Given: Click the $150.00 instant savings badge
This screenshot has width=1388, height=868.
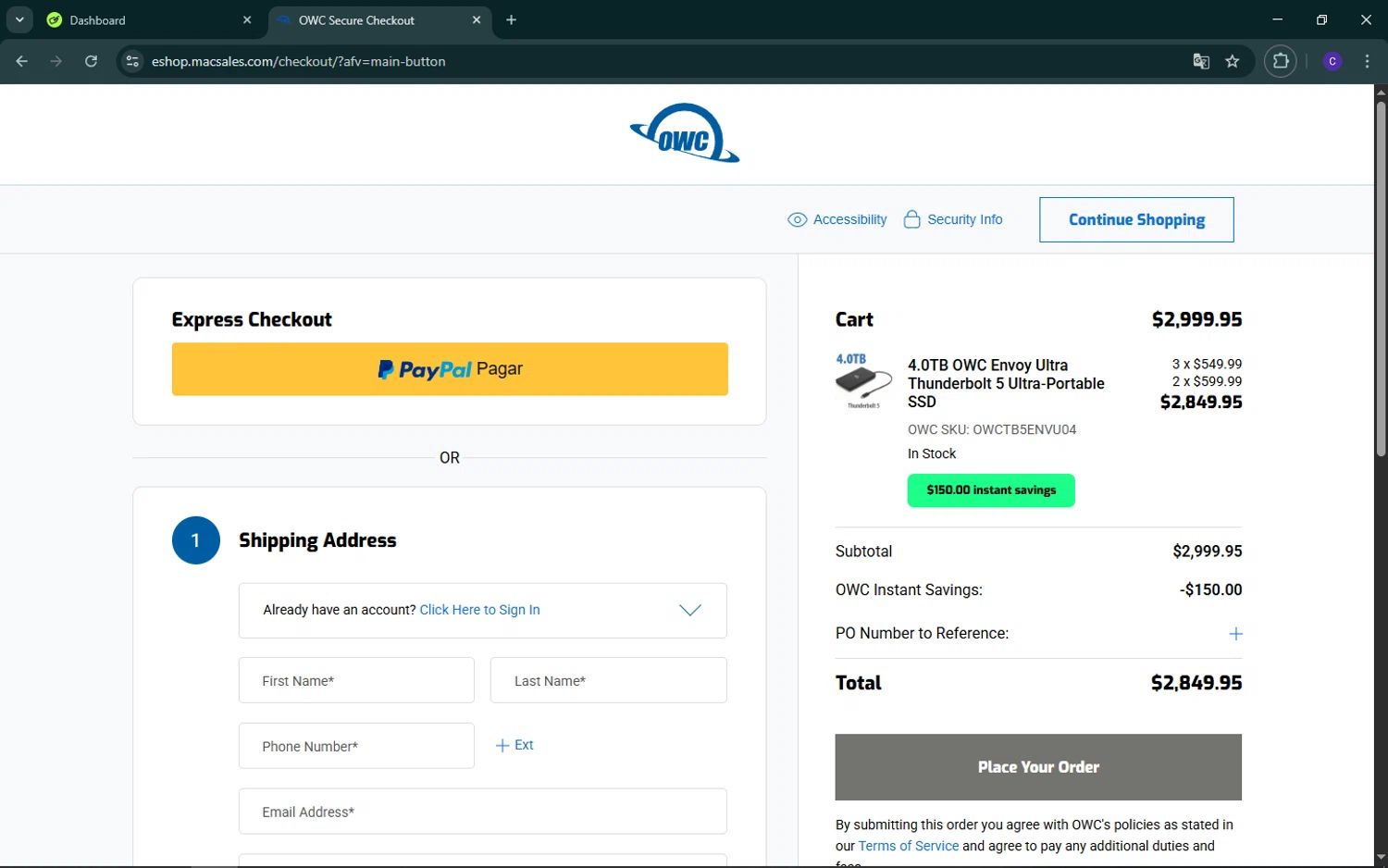Looking at the screenshot, I should pos(991,490).
